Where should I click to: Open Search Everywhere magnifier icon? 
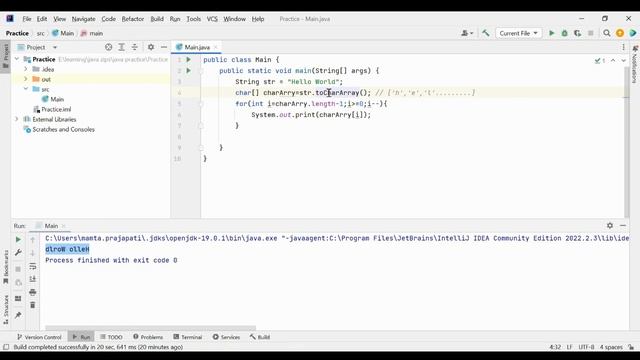pos(607,33)
